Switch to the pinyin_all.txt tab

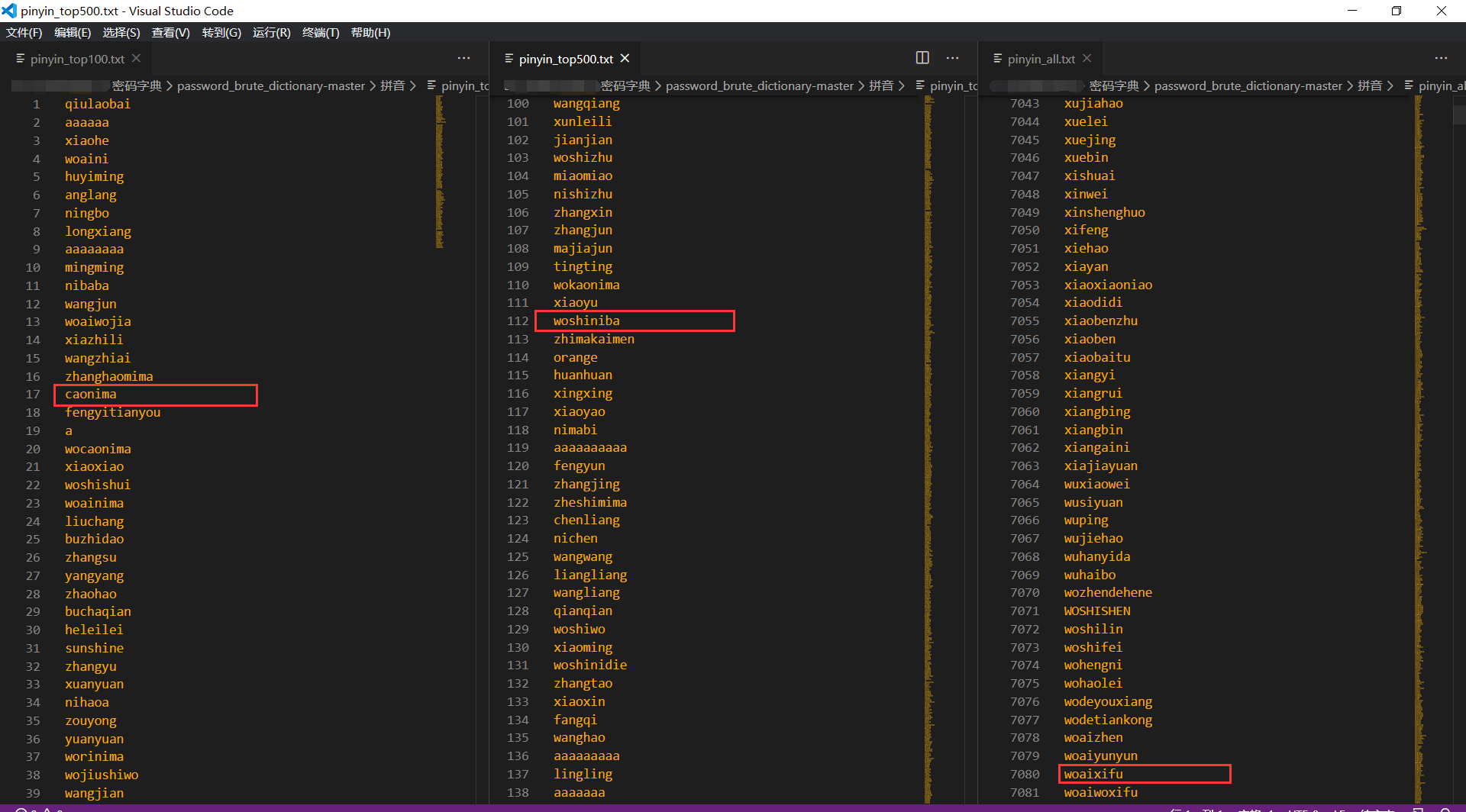click(1040, 59)
